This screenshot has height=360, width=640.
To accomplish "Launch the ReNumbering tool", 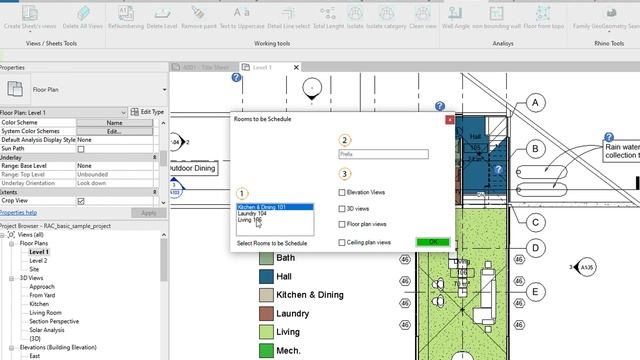I will pos(126,18).
